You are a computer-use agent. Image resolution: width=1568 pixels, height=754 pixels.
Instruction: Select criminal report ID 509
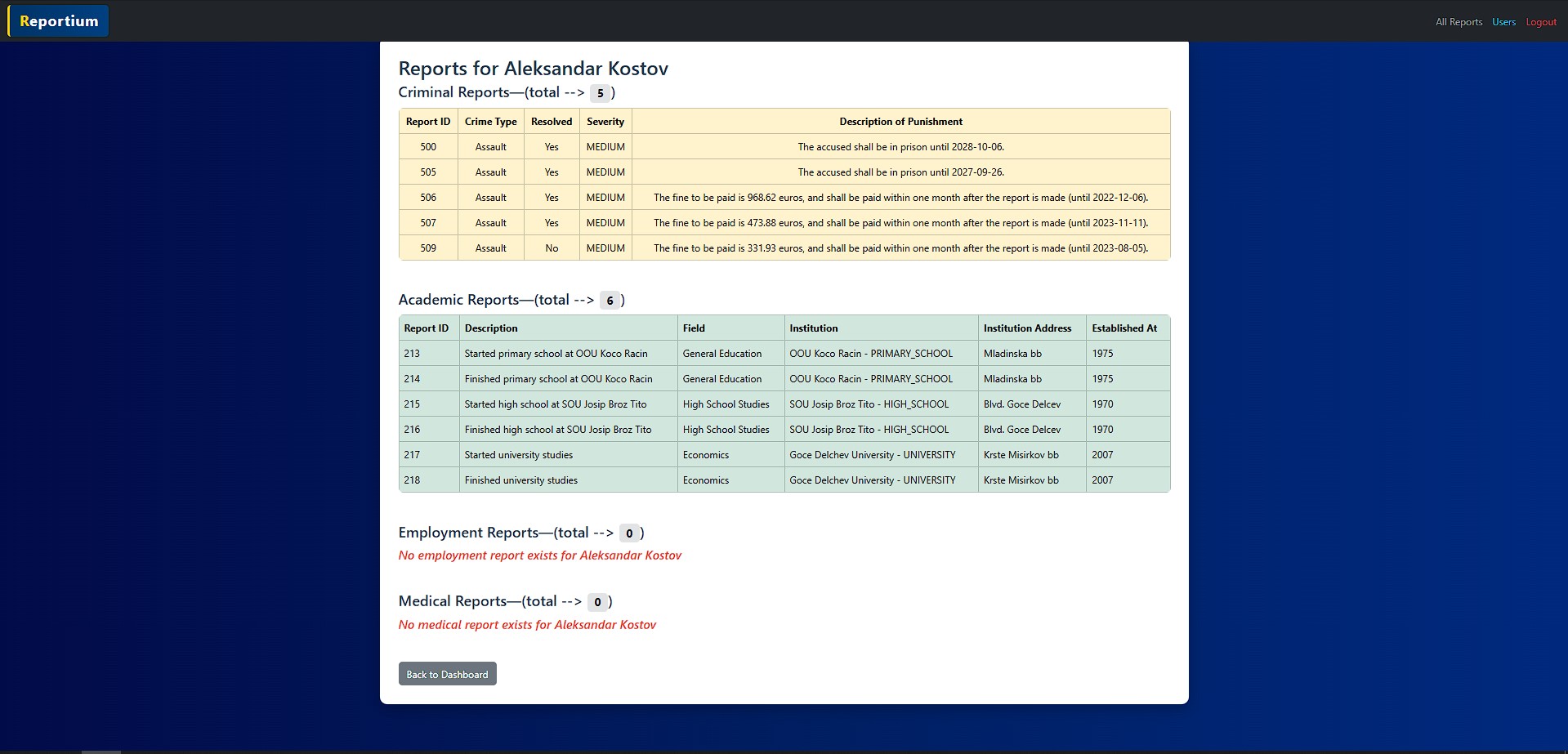pyautogui.click(x=428, y=248)
